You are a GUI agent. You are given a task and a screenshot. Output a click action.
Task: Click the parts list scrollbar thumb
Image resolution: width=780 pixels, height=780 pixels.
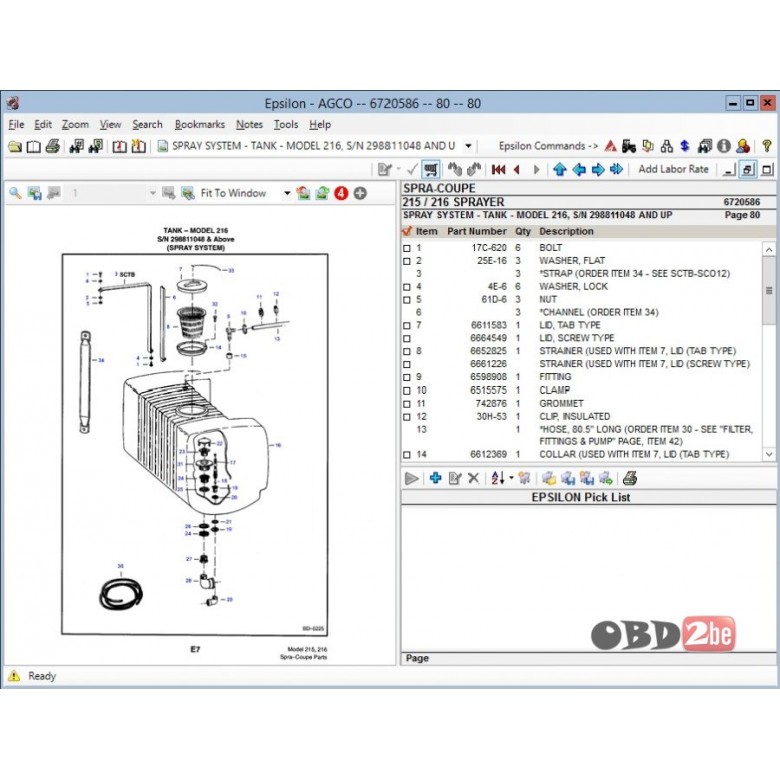(x=769, y=291)
